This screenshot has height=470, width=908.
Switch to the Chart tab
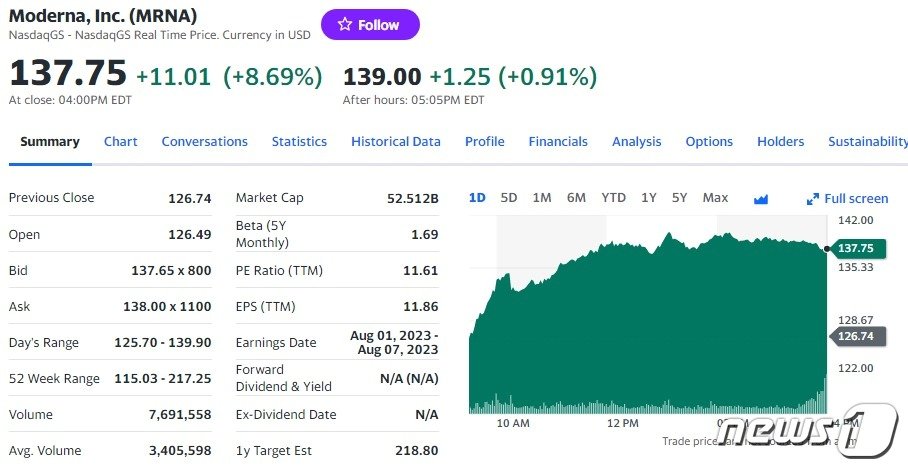[x=121, y=142]
